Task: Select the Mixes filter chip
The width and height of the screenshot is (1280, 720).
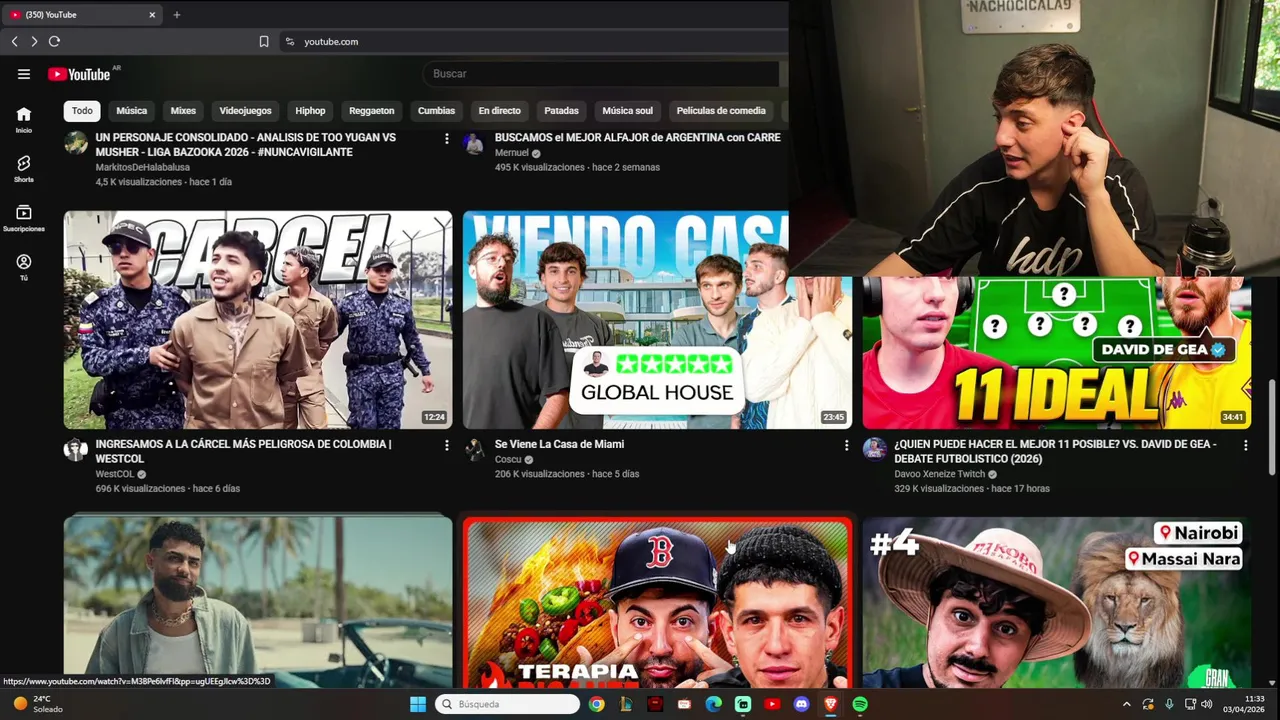Action: tap(183, 111)
